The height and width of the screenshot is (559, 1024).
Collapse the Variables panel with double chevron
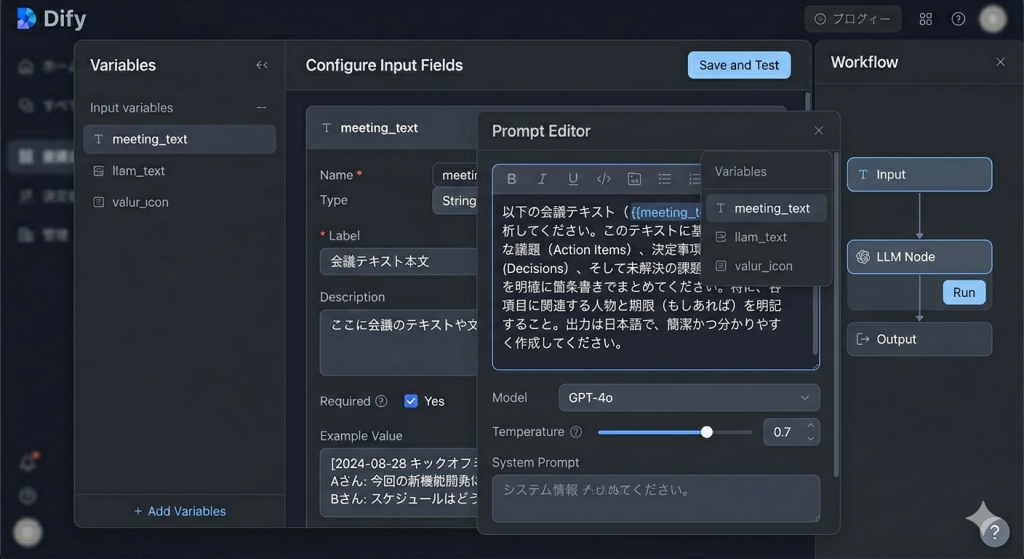tap(262, 65)
